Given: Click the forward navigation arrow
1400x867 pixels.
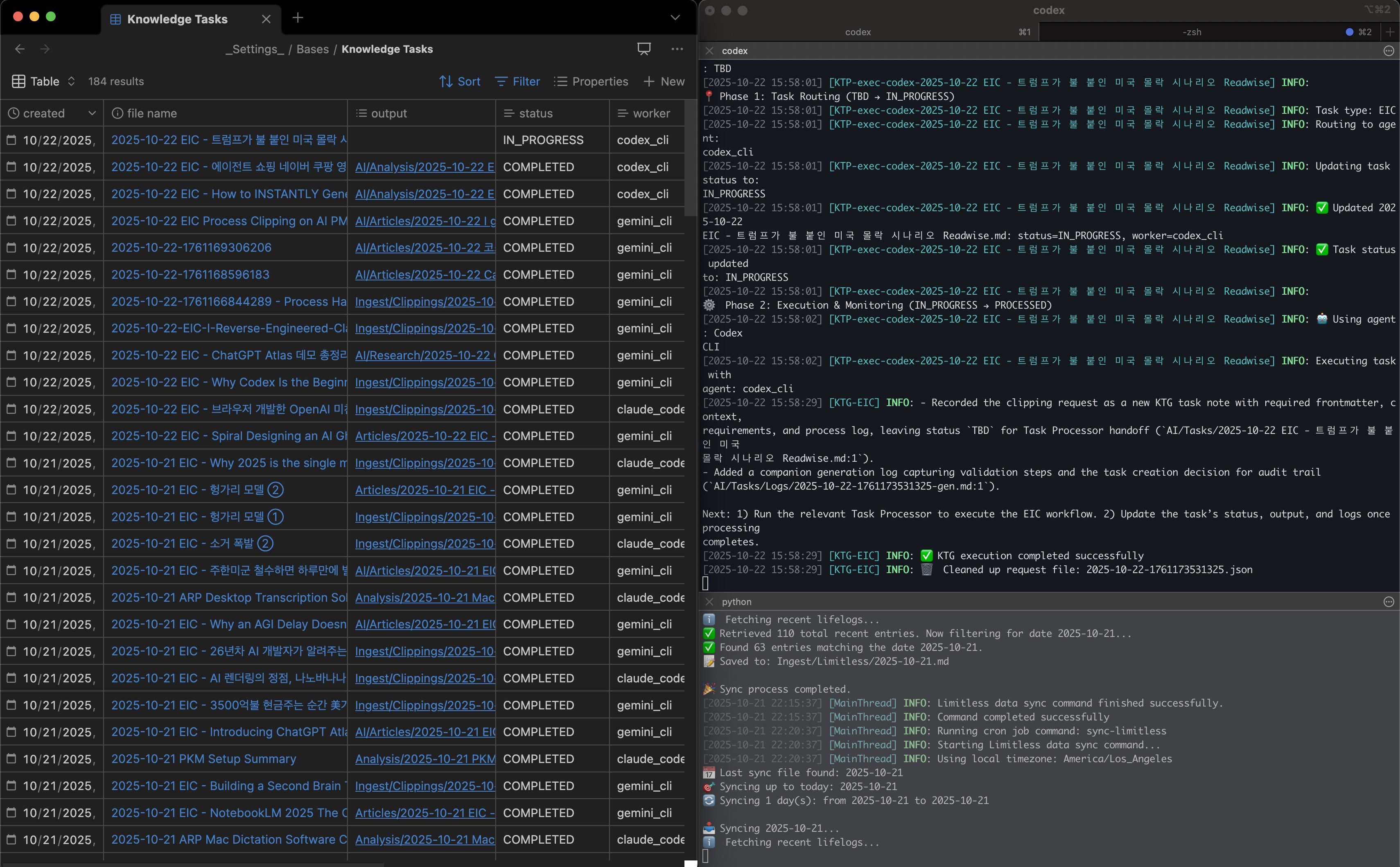Looking at the screenshot, I should 45,49.
